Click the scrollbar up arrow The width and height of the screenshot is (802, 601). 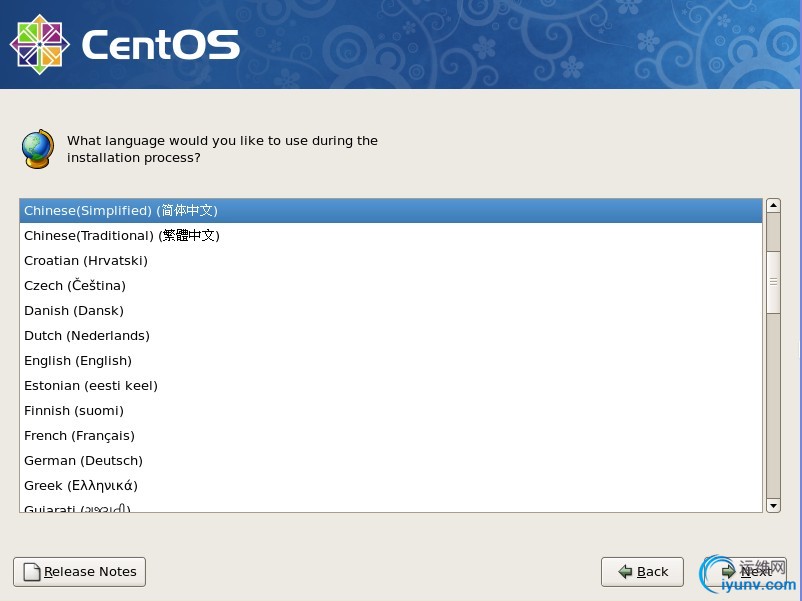click(773, 206)
